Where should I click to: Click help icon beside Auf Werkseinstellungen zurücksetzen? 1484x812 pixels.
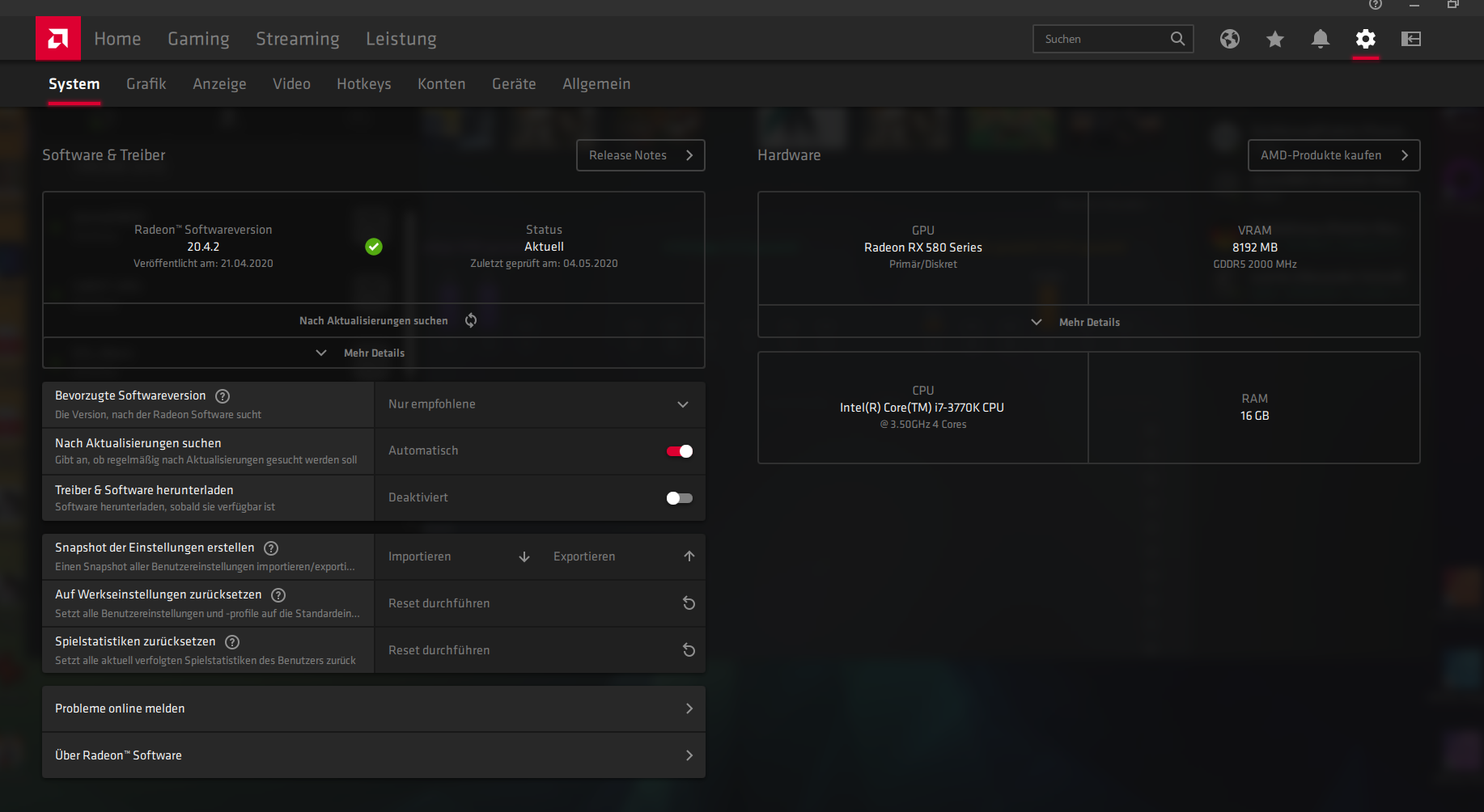(x=278, y=595)
